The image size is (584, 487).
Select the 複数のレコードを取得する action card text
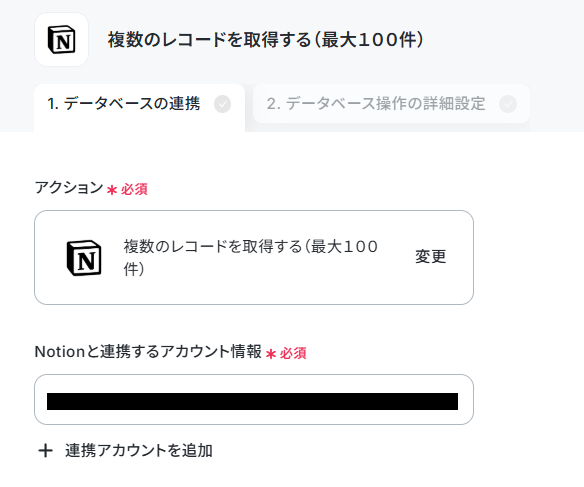point(251,258)
